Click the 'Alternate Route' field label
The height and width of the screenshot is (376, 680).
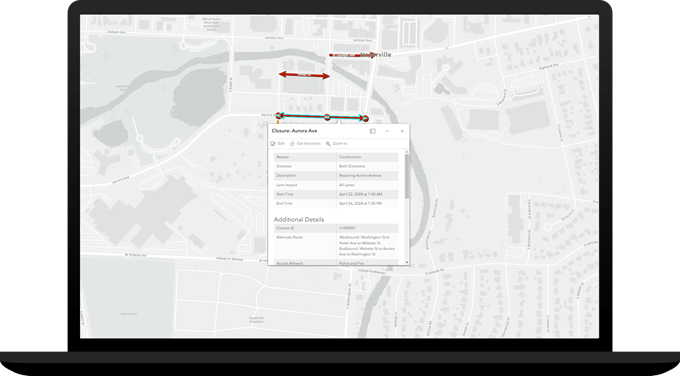(289, 238)
